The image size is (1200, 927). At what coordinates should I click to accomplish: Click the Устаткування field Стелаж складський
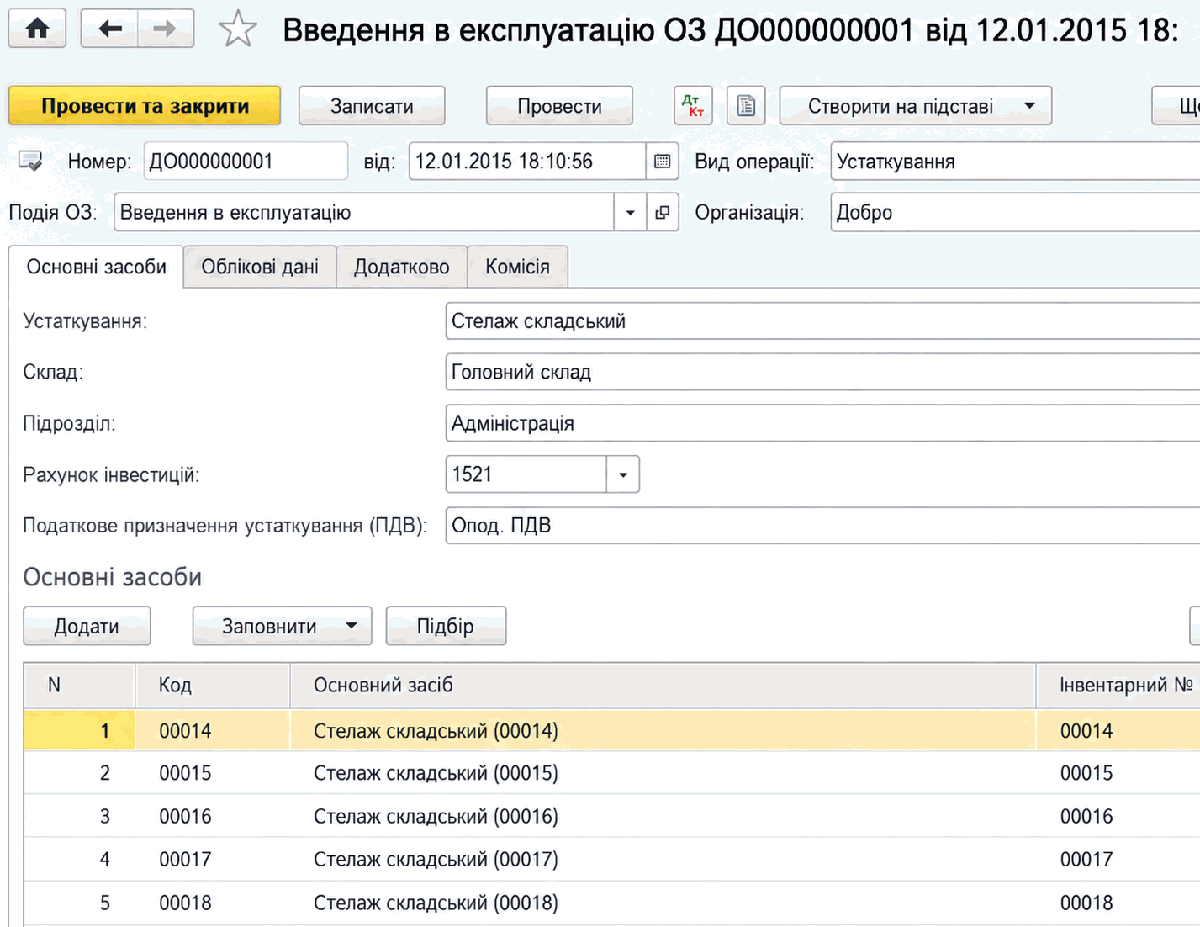823,321
